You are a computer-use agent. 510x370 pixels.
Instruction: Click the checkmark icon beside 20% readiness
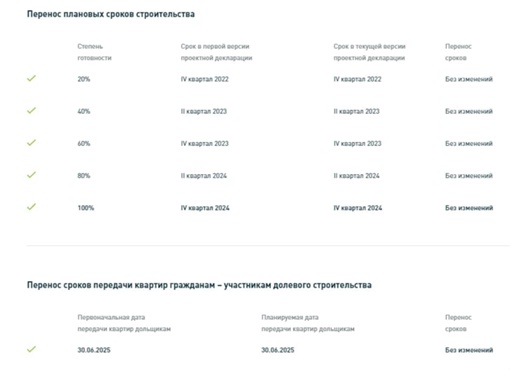pos(31,78)
